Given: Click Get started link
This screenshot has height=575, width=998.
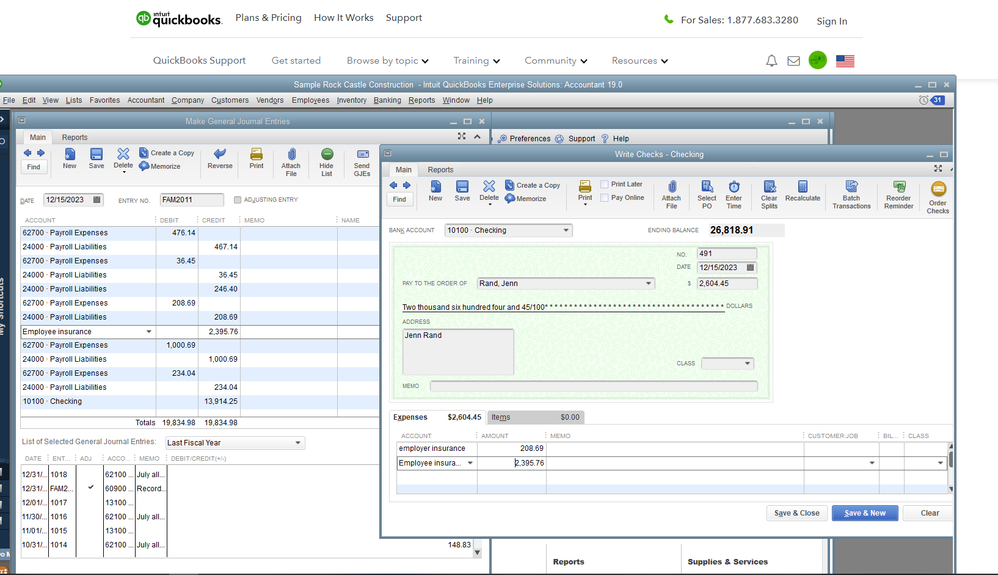Looking at the screenshot, I should click(296, 61).
